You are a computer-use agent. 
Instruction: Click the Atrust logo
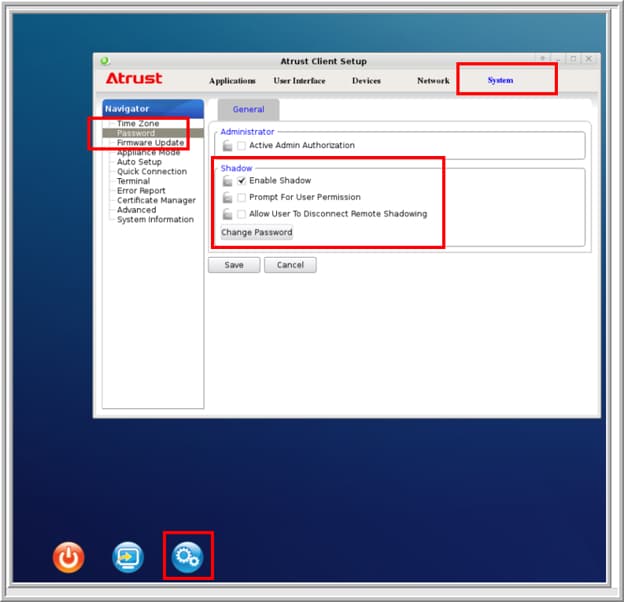(134, 78)
